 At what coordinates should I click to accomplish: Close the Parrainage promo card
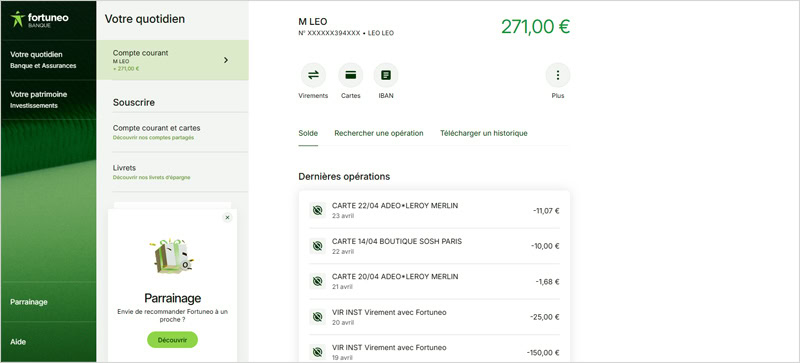tap(228, 217)
